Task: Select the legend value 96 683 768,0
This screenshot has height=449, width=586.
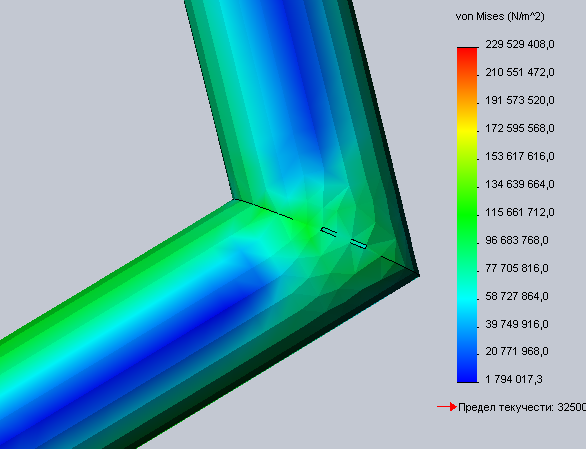Action: tap(517, 240)
